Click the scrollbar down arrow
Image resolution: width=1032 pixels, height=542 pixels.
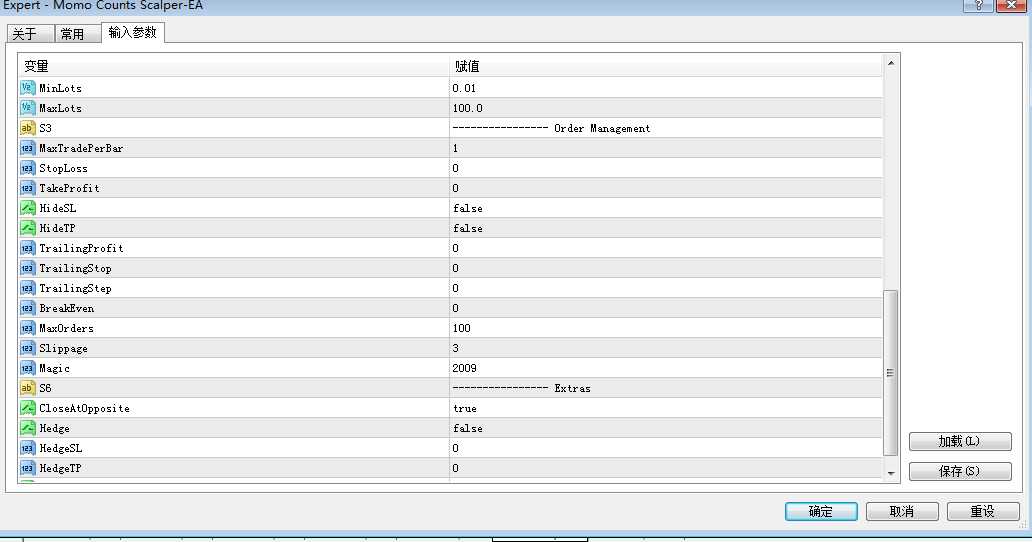[x=890, y=473]
